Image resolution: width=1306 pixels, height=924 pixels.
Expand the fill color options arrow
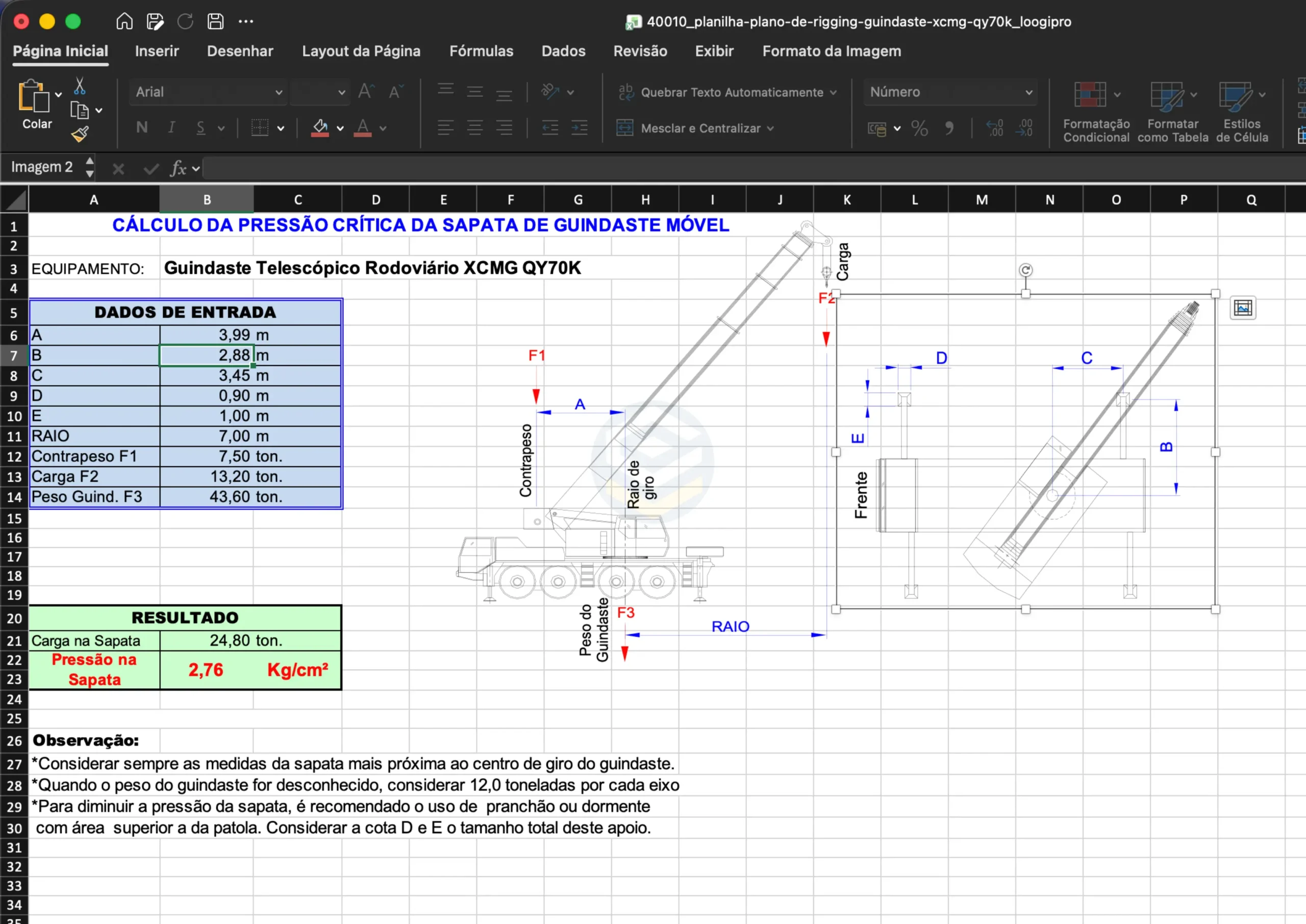(340, 129)
